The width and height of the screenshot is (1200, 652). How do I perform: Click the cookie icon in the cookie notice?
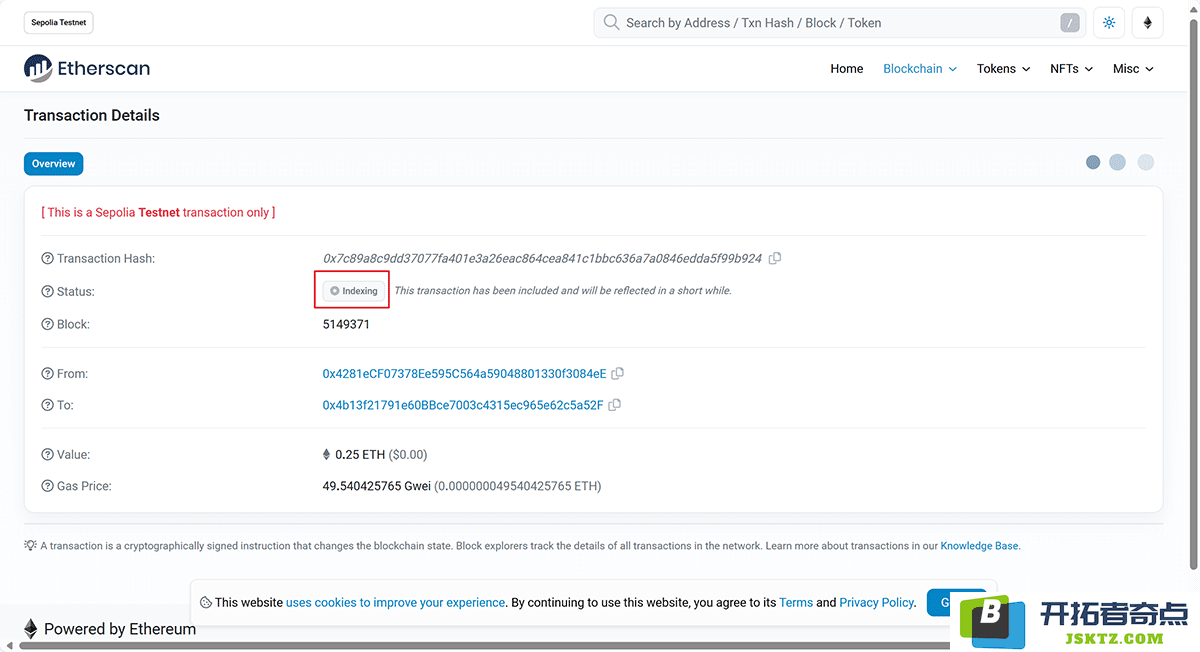click(x=205, y=603)
